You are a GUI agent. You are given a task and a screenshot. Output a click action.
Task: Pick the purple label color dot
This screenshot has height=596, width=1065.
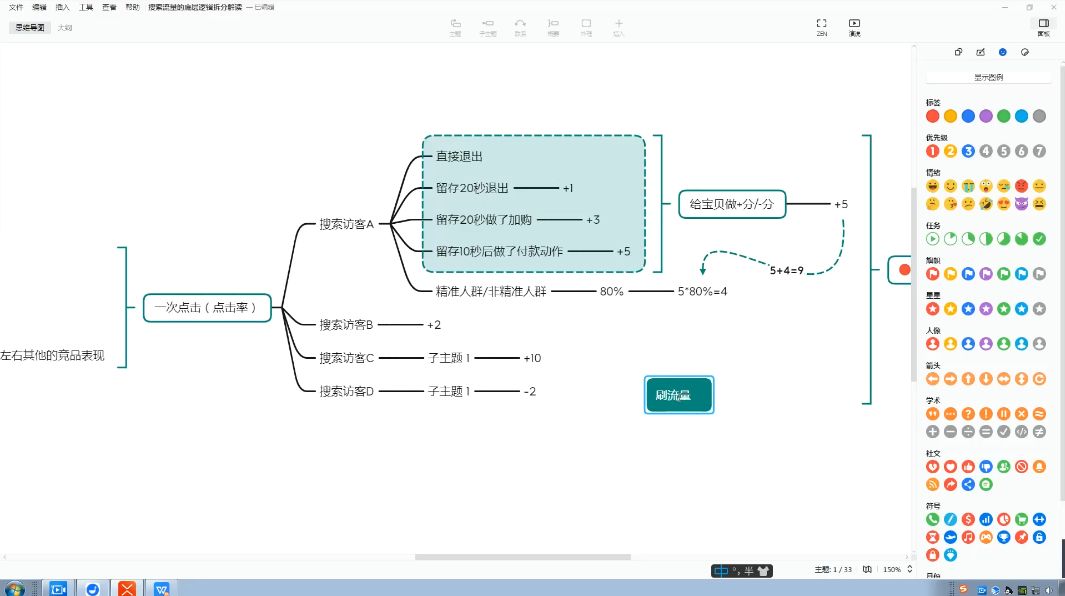coord(986,116)
